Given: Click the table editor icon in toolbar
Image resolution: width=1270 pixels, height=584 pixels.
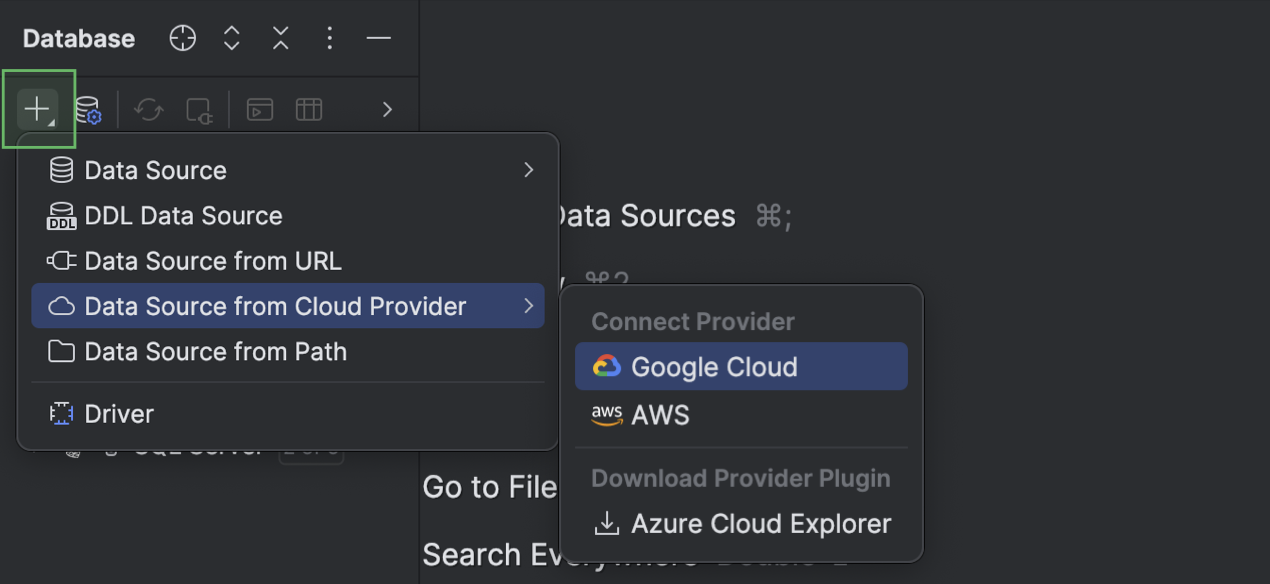Looking at the screenshot, I should click(309, 109).
